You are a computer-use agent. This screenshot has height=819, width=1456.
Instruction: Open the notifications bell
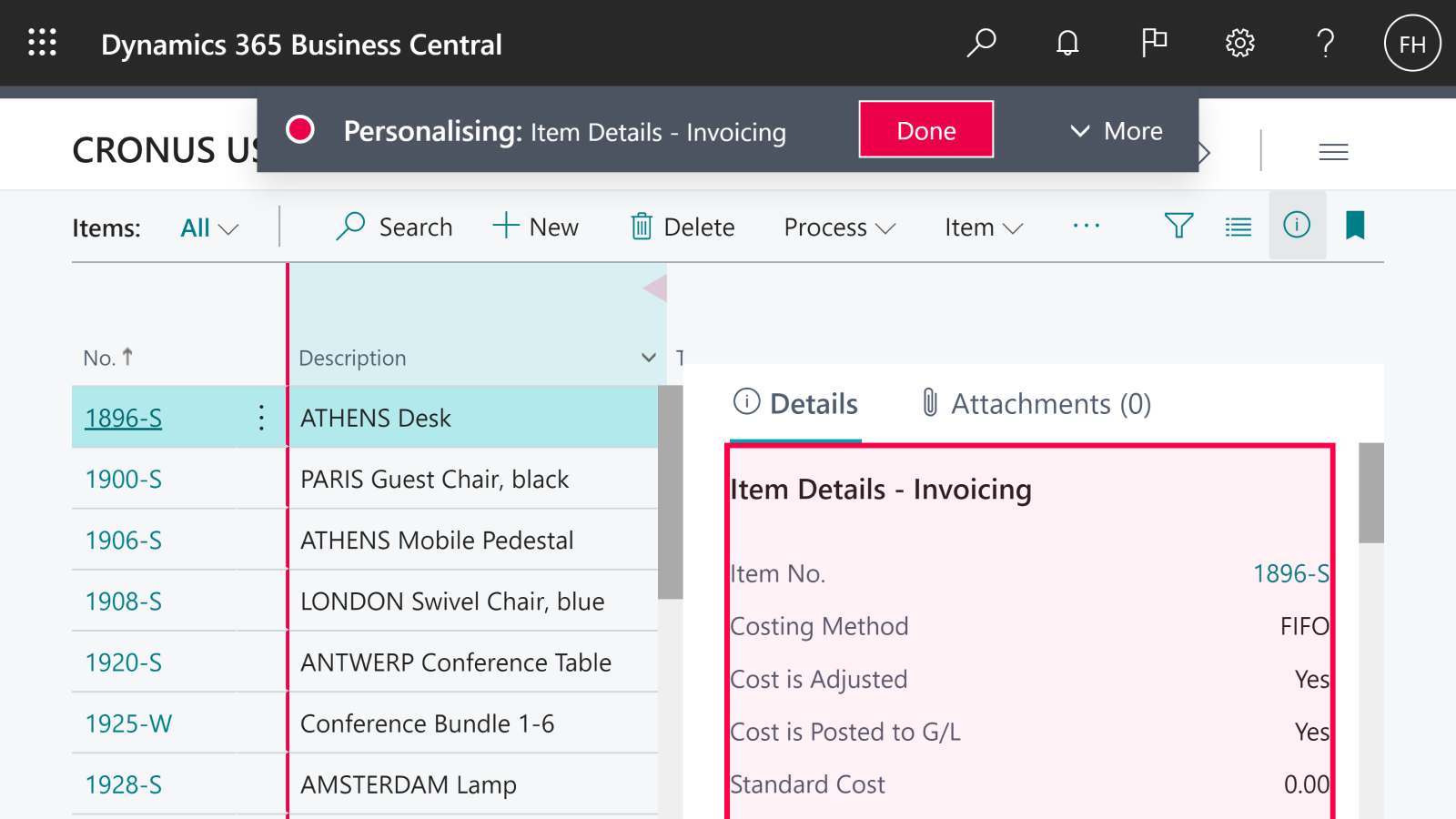(1067, 43)
